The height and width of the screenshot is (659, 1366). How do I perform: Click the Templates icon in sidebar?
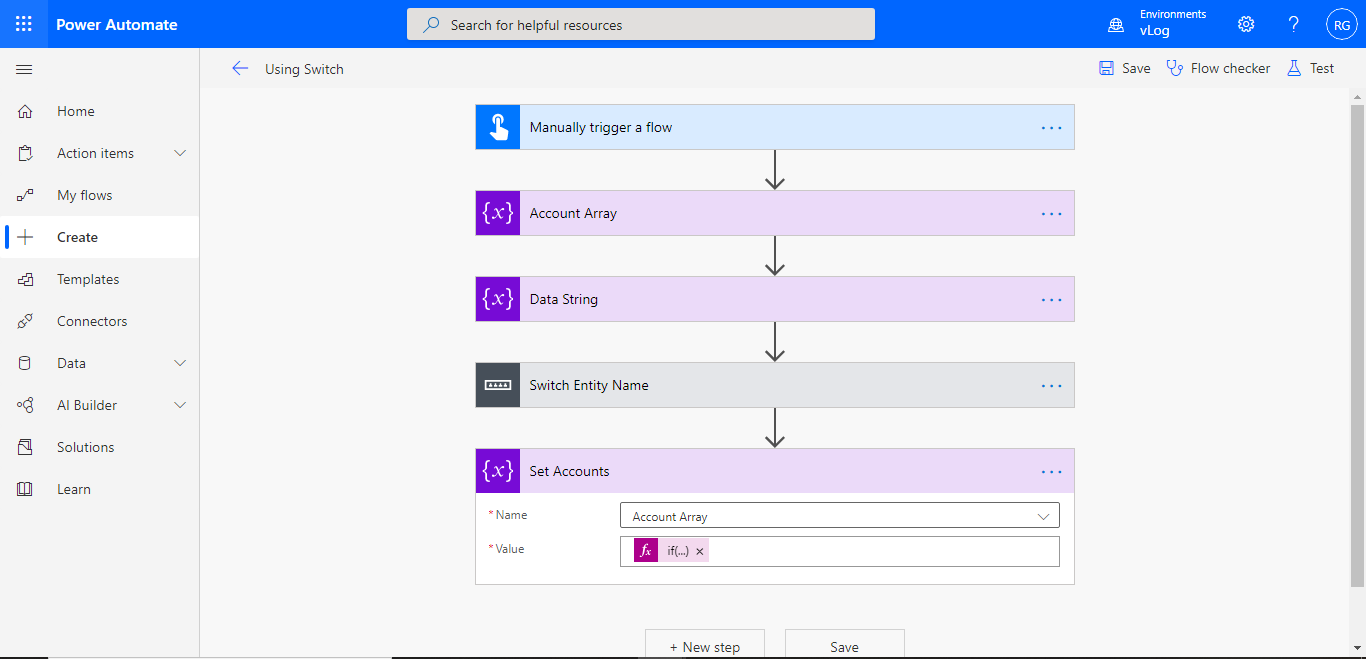pyautogui.click(x=25, y=279)
